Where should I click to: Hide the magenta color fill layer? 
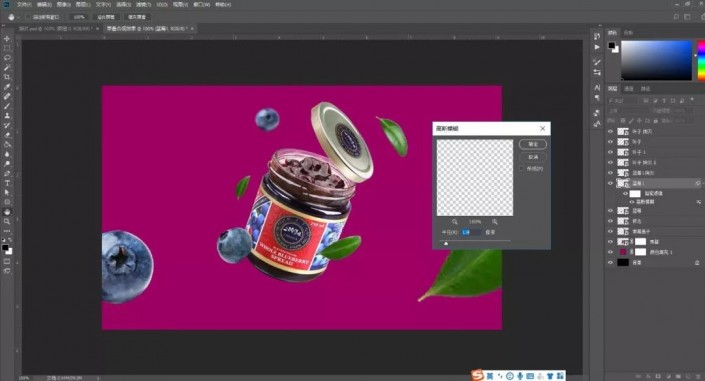[x=610, y=252]
